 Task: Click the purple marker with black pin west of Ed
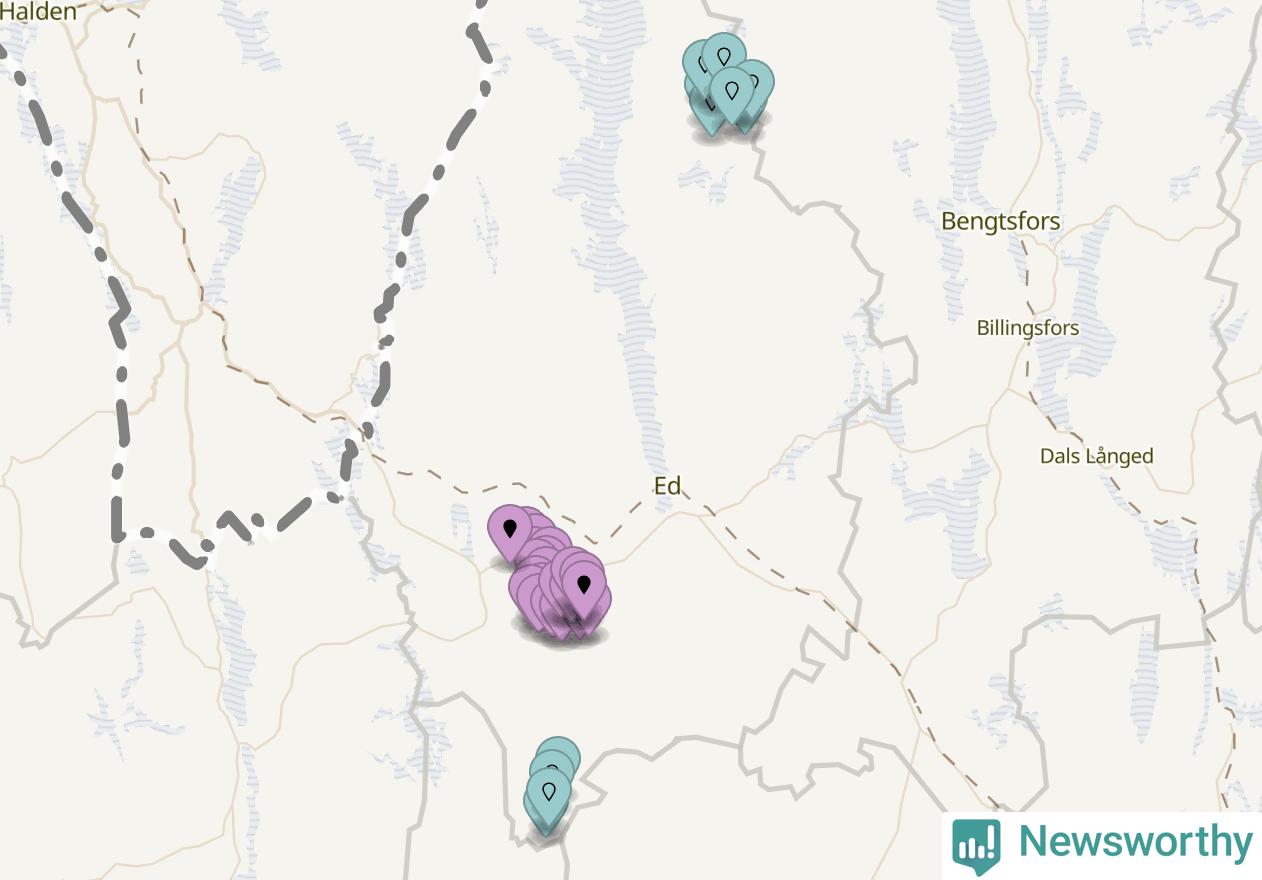510,530
